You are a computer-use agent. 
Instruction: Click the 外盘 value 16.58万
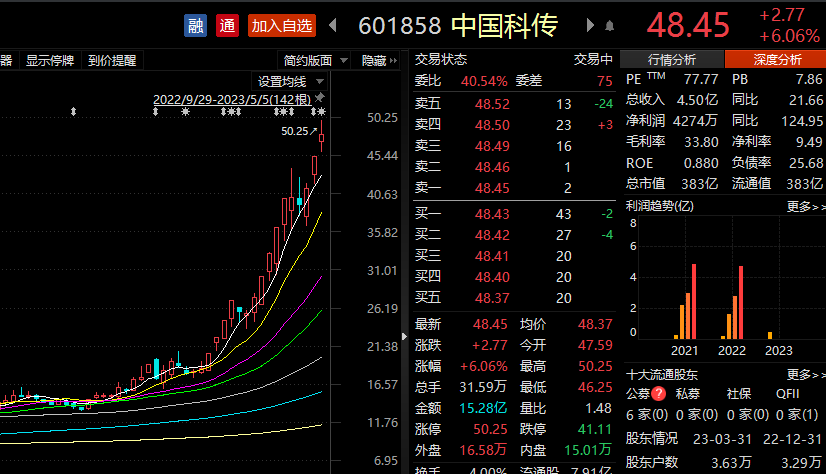pyautogui.click(x=483, y=450)
